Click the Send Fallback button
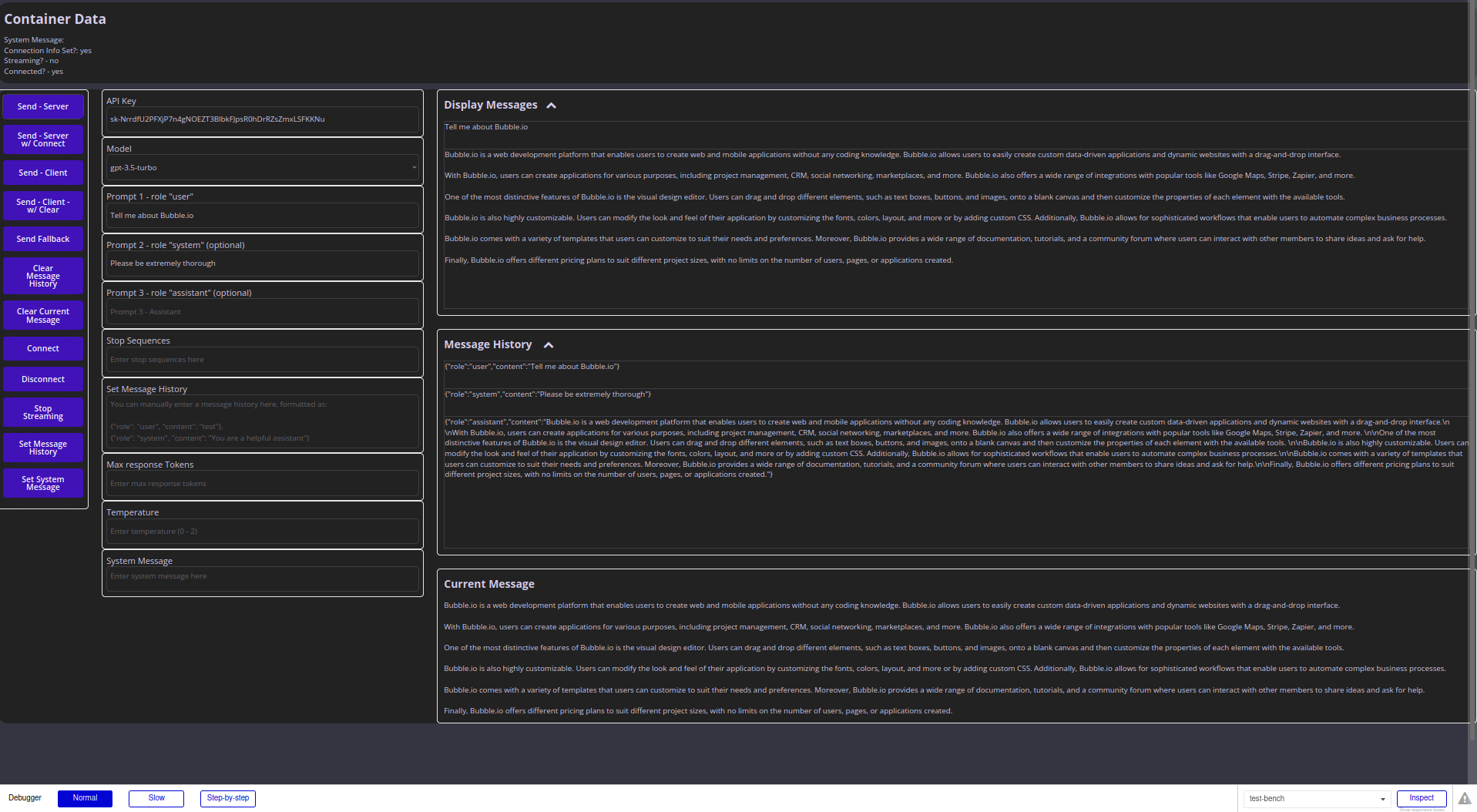This screenshot has width=1477, height=812. [x=42, y=239]
